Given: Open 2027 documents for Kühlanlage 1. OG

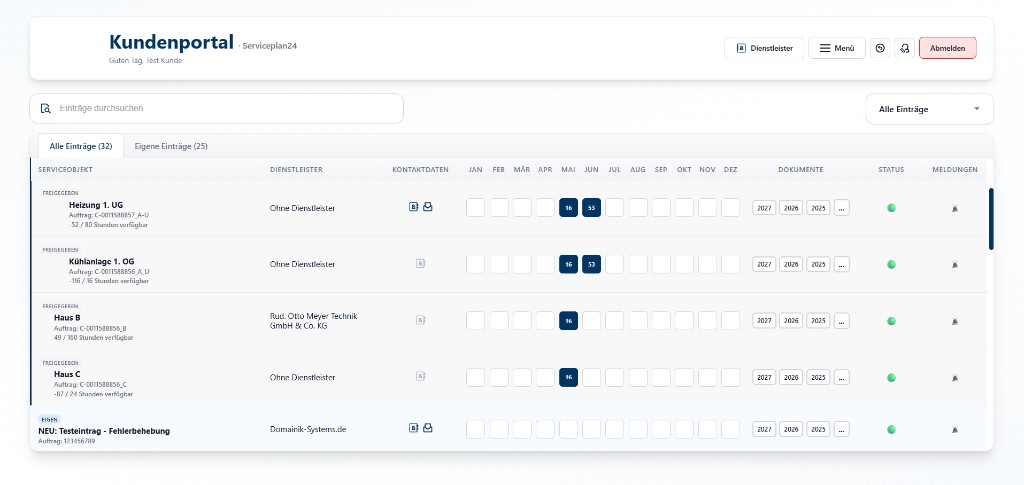Looking at the screenshot, I should 764,264.
